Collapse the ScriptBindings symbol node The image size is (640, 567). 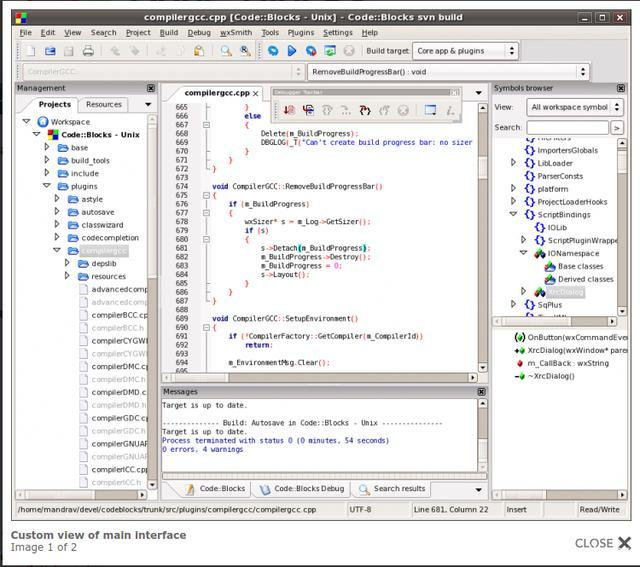click(513, 214)
